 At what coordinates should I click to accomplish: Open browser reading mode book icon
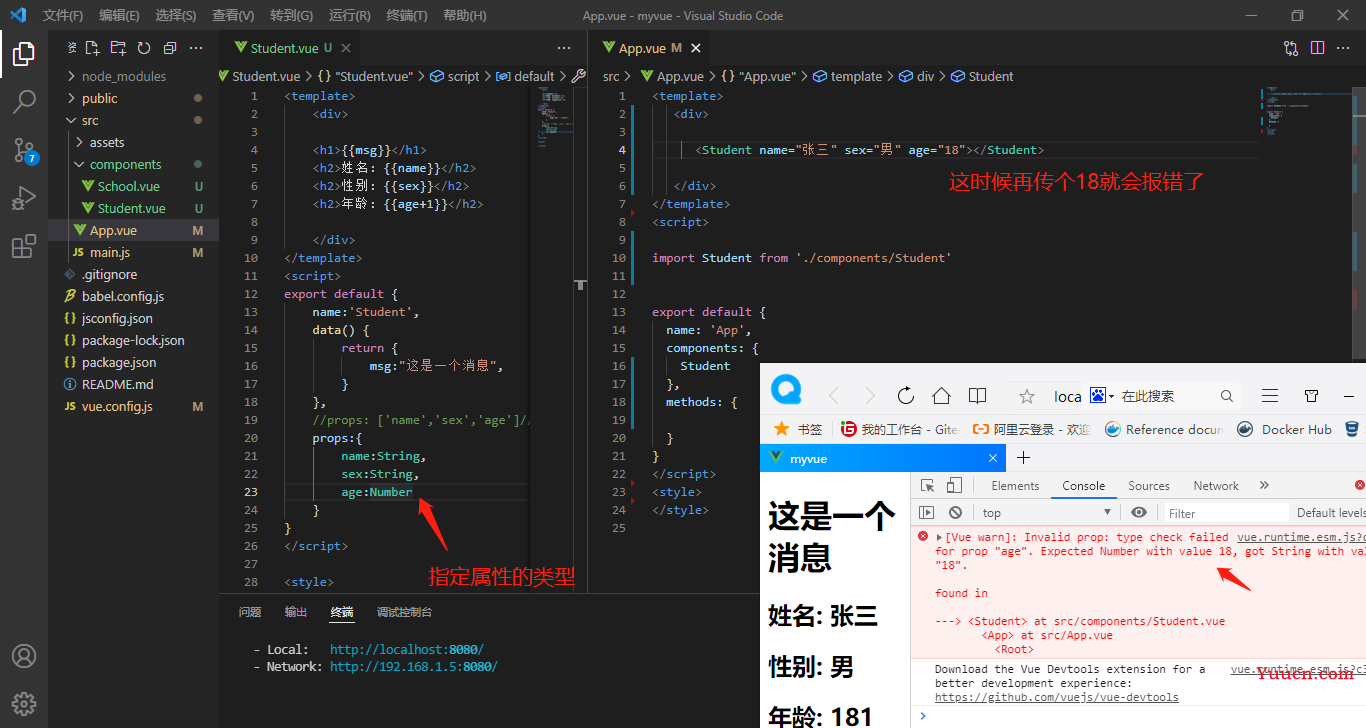(977, 395)
